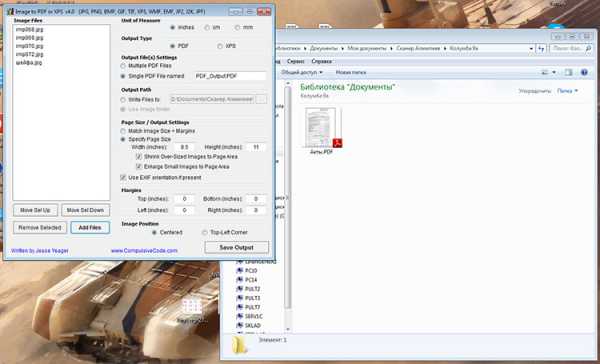Toggle Use EXIF orientation if present
The image size is (600, 364).
tap(123, 178)
